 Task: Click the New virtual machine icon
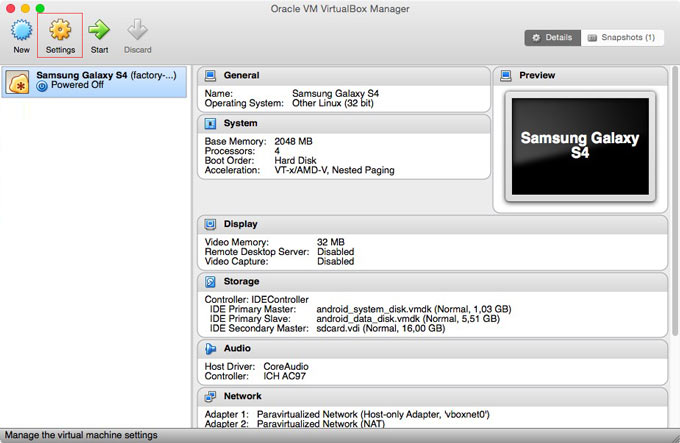[21, 30]
